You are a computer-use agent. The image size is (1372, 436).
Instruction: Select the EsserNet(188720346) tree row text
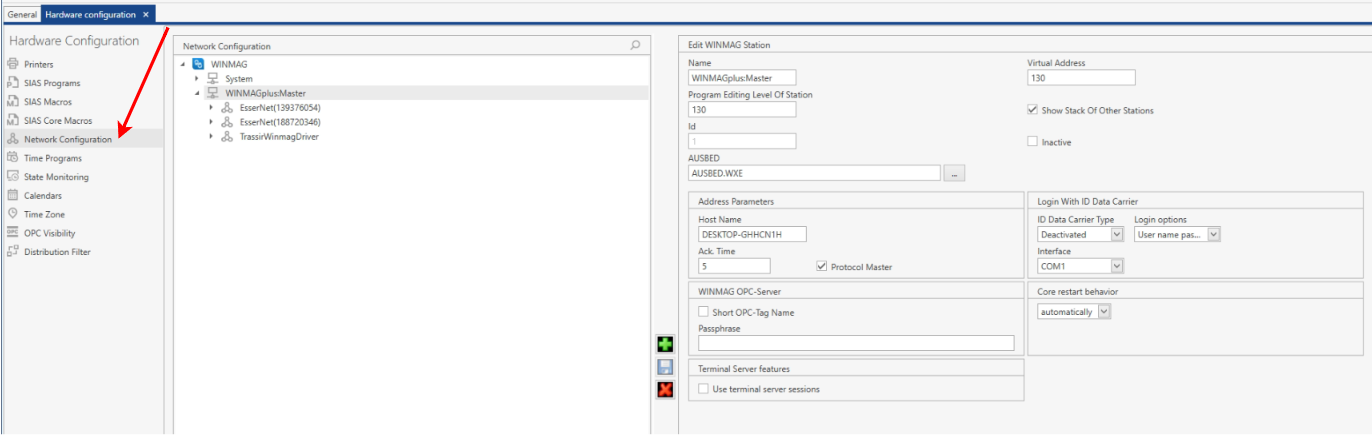(280, 122)
